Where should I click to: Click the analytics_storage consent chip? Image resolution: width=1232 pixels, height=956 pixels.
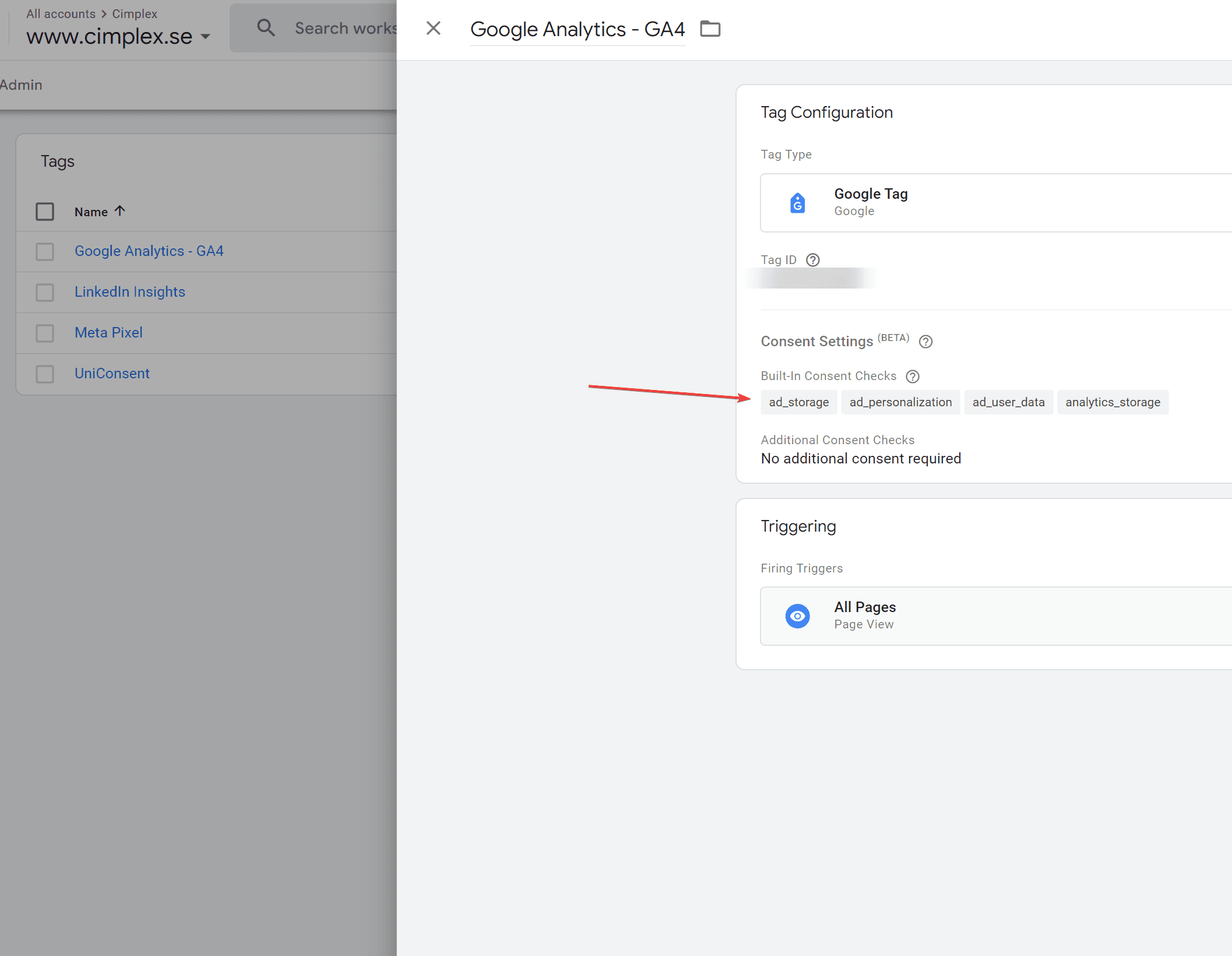(x=1113, y=402)
